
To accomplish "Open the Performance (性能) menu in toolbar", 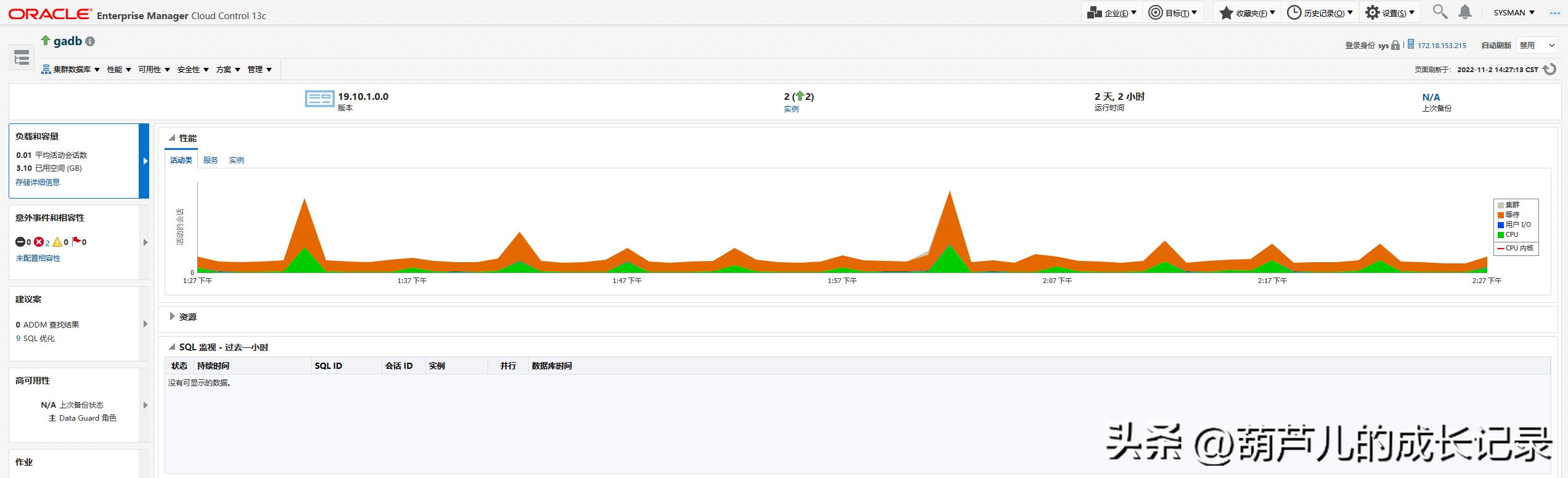I will (x=119, y=70).
